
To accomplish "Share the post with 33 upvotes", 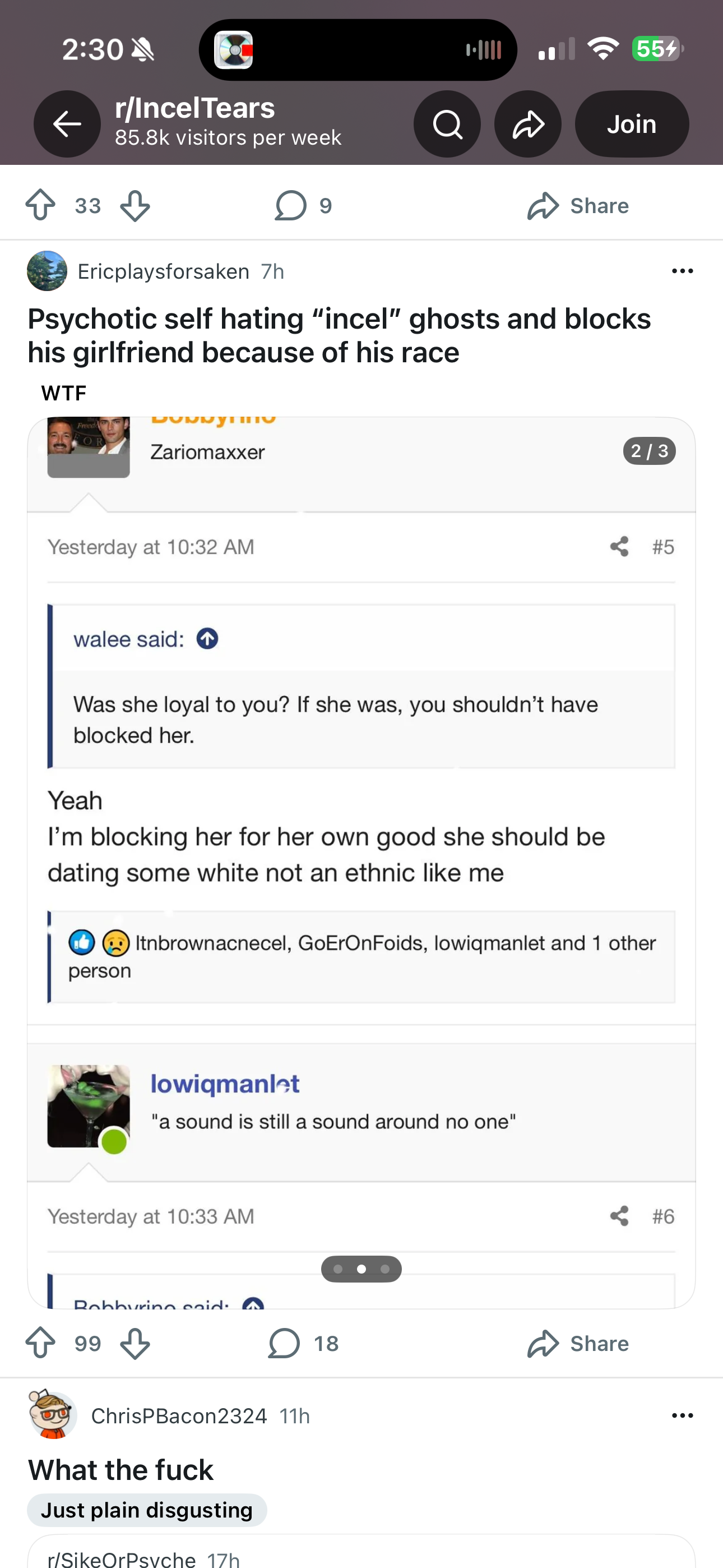I will pos(577,206).
